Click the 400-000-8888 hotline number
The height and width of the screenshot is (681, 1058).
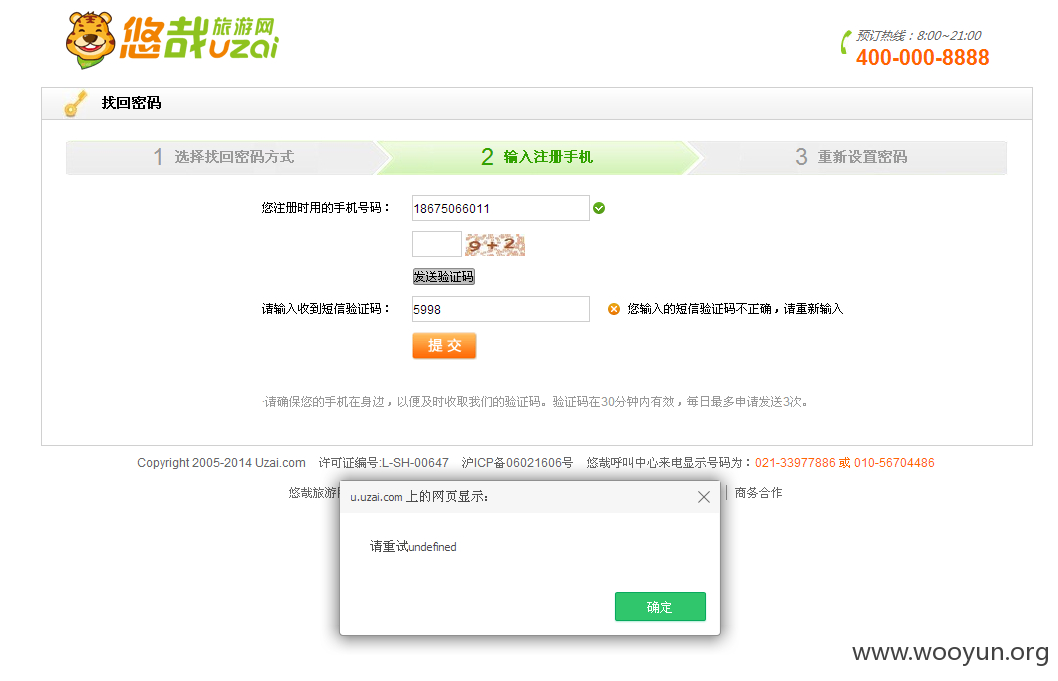coord(922,57)
